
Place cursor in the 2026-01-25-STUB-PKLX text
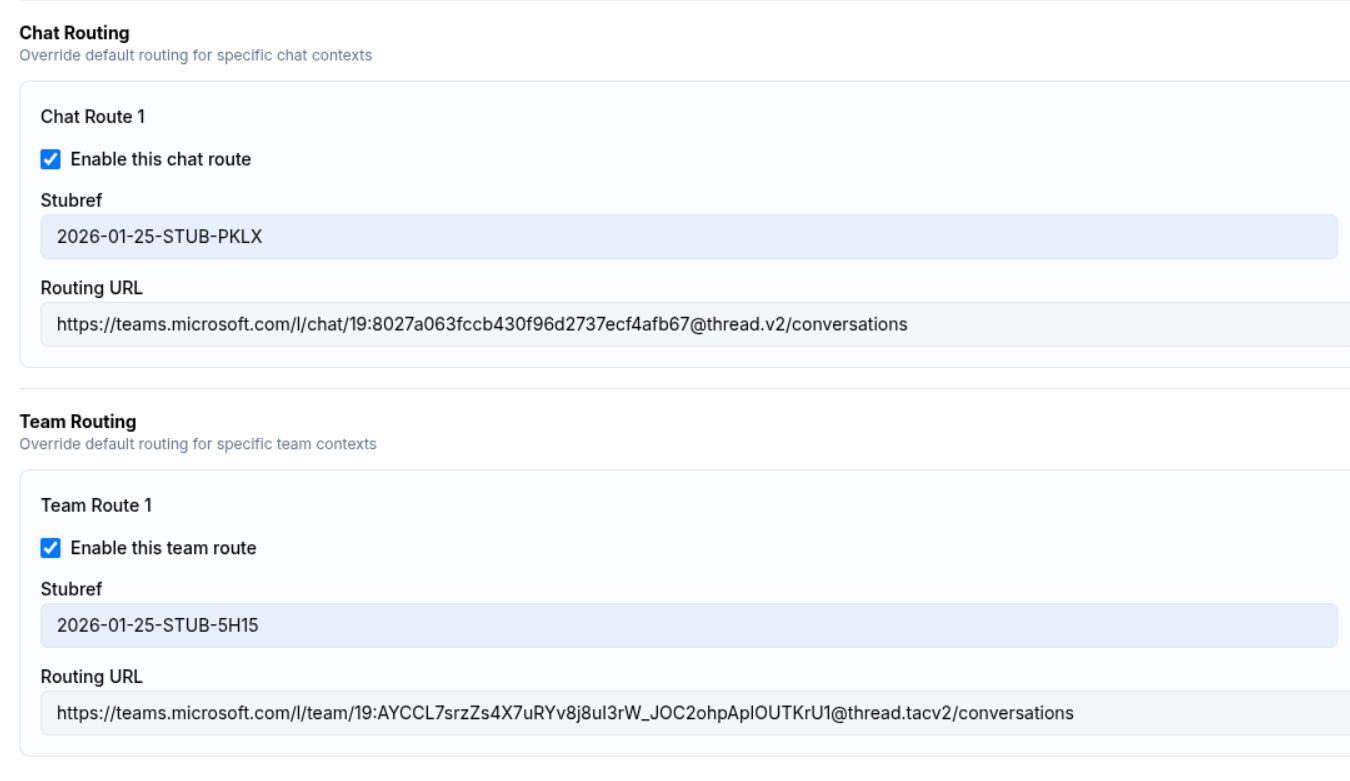click(x=159, y=237)
